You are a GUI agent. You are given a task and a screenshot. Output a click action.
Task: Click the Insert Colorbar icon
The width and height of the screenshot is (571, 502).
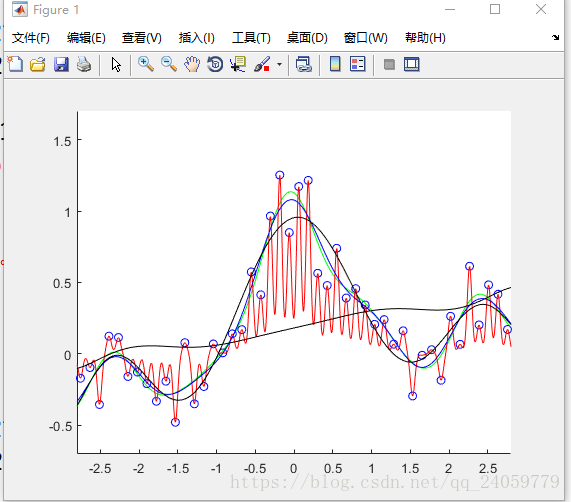335,64
